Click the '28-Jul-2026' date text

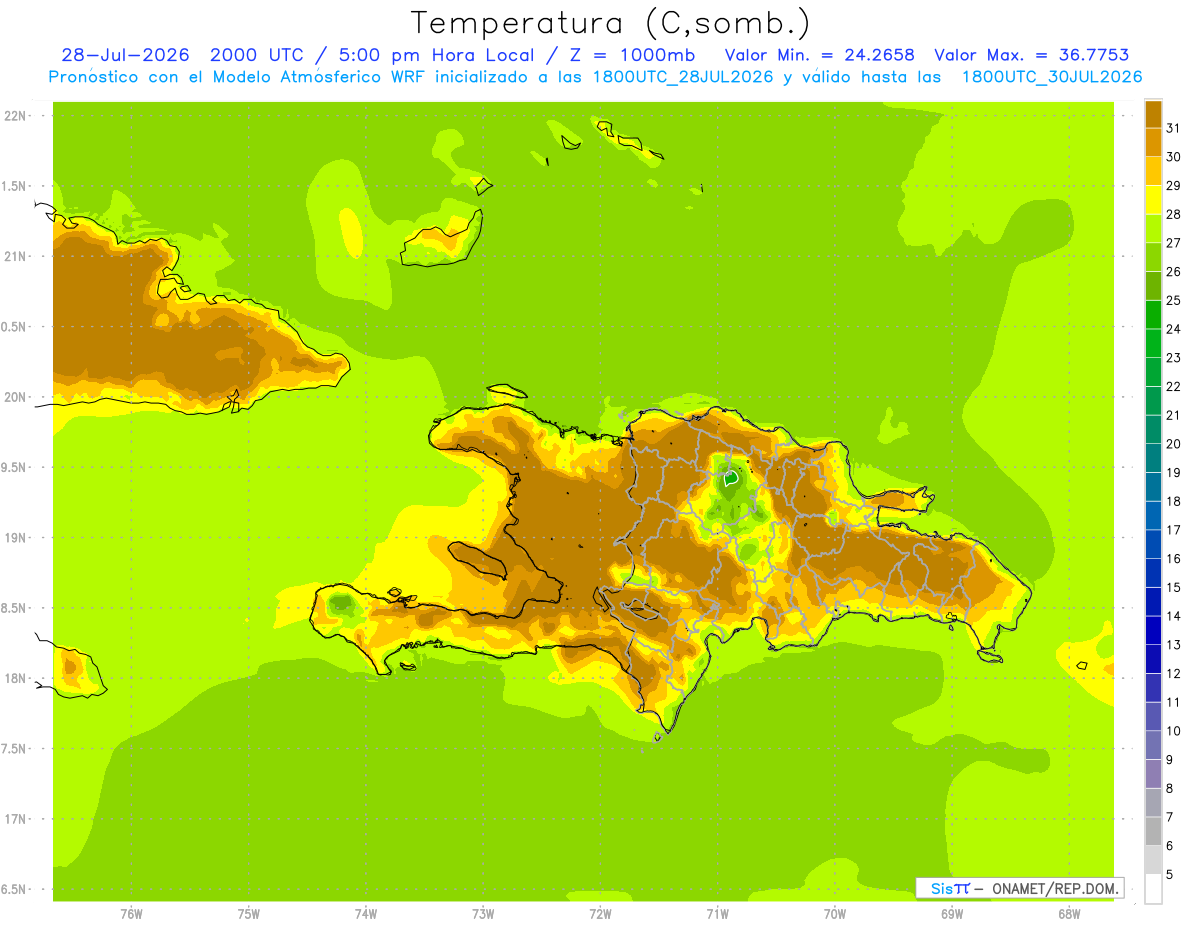[x=126, y=55]
